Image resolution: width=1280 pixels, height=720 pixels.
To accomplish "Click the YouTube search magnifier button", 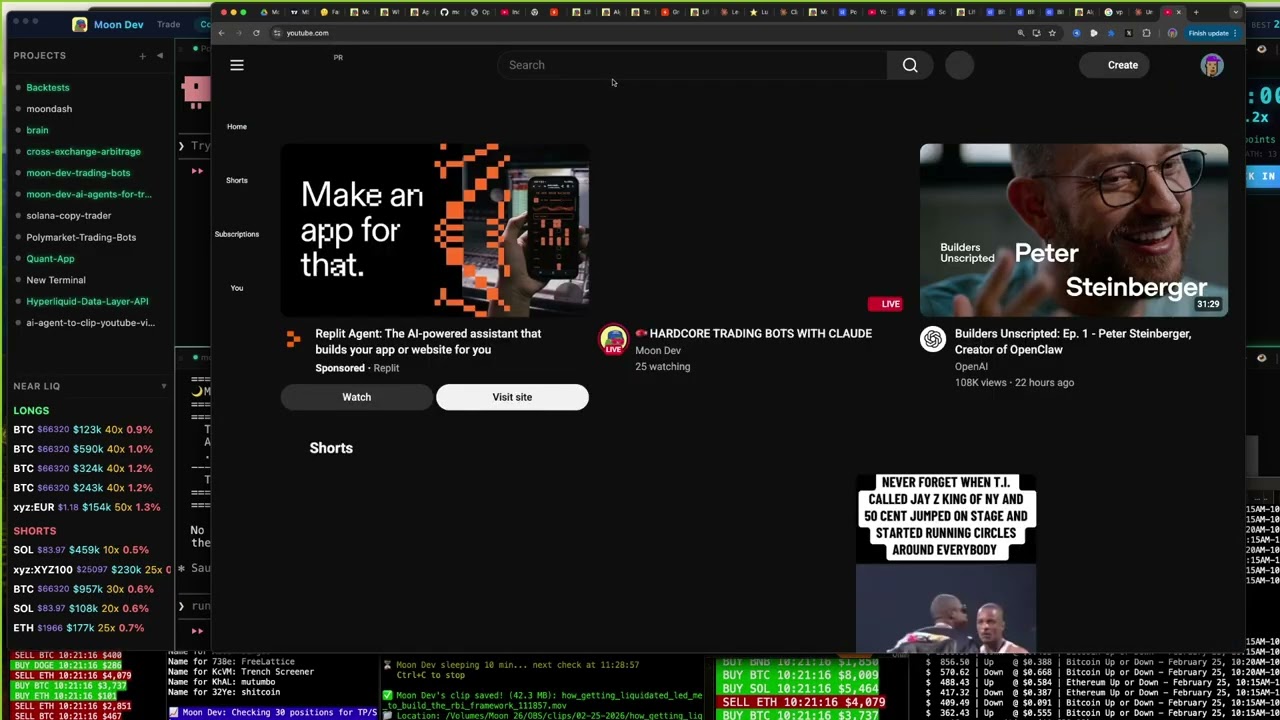I will 910,65.
